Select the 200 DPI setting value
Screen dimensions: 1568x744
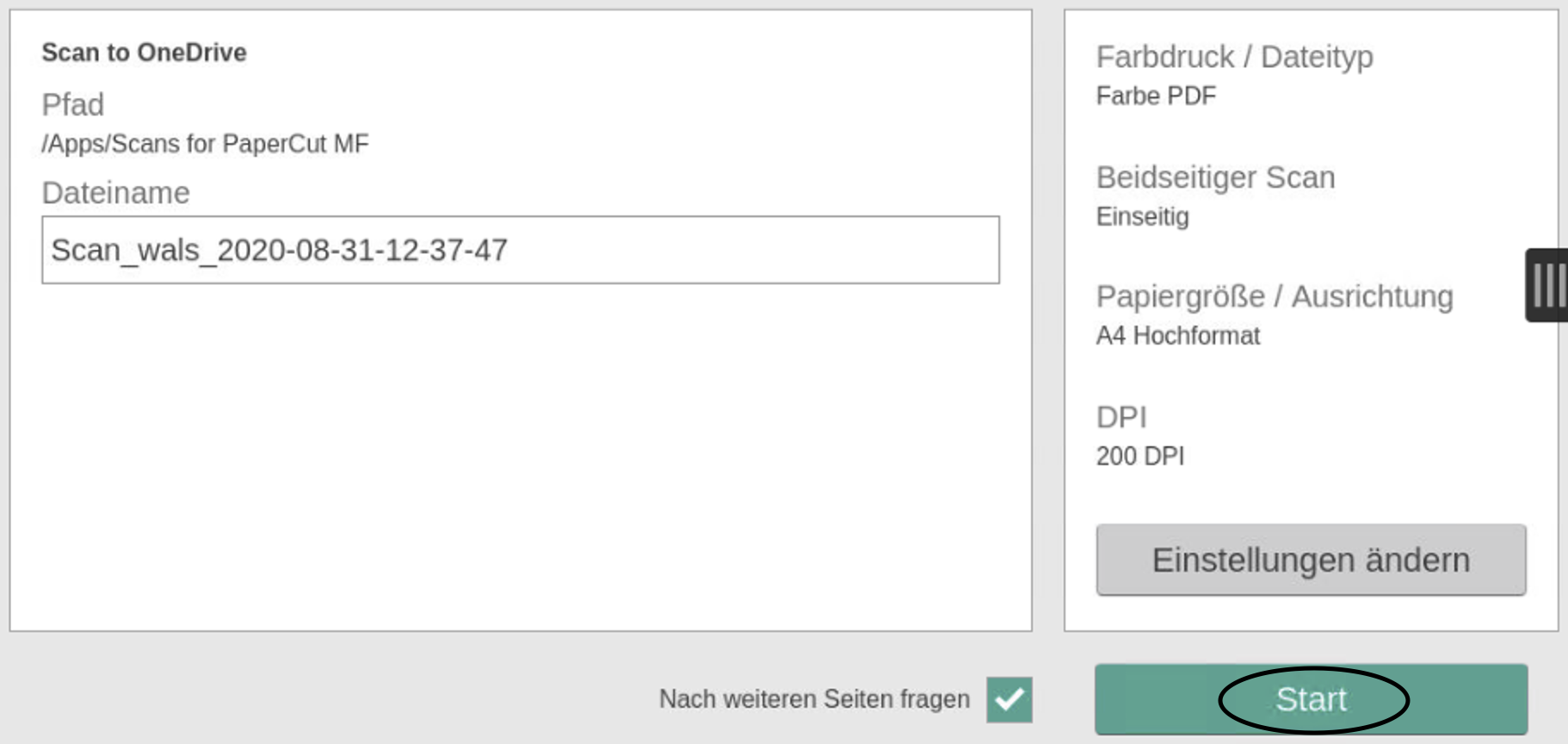coord(1139,456)
